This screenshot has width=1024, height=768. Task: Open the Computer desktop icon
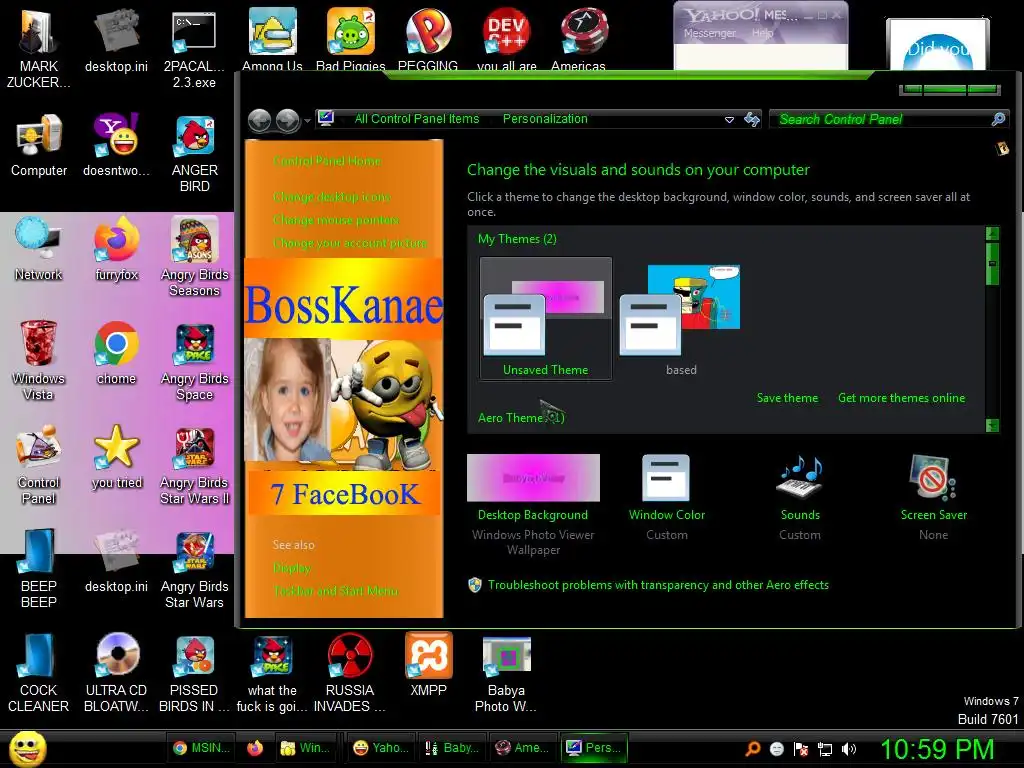tap(39, 136)
